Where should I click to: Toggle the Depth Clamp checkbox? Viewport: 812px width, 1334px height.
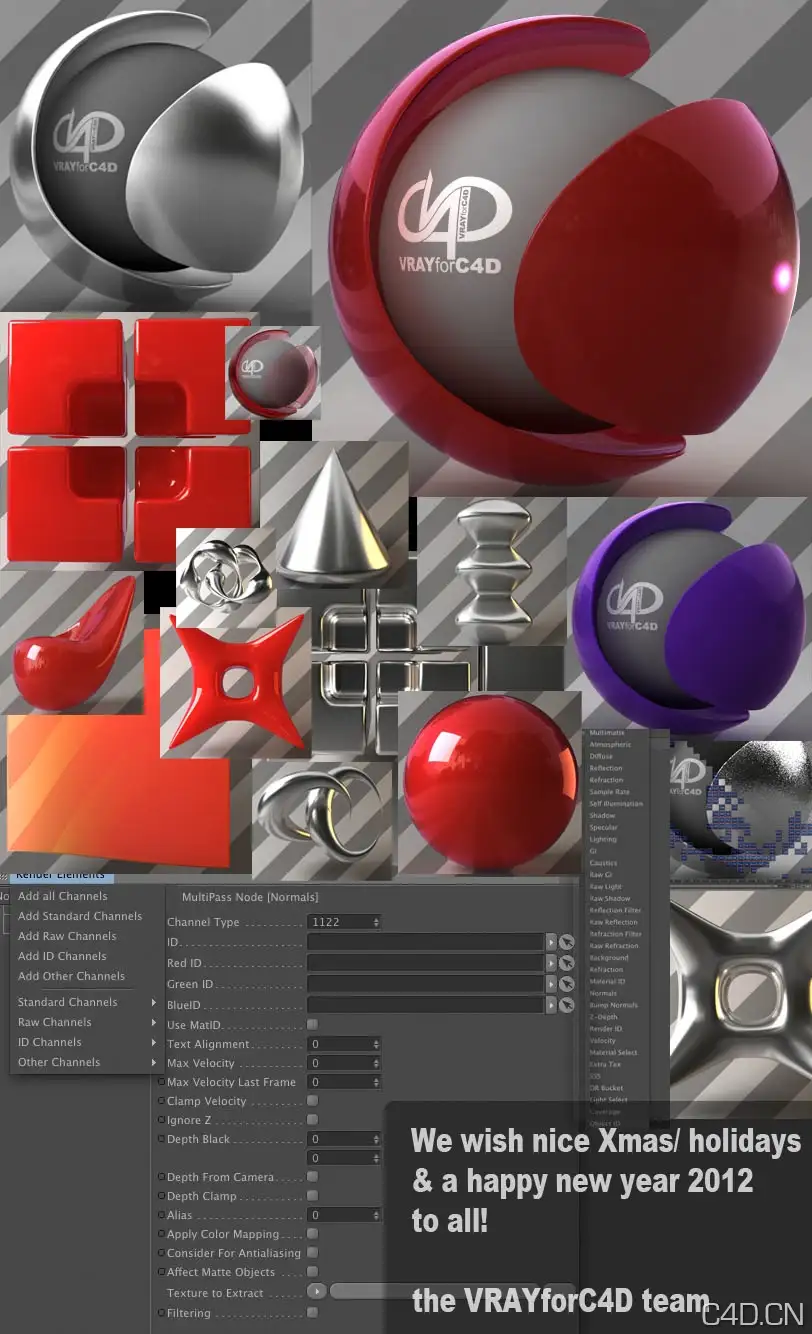point(313,1196)
